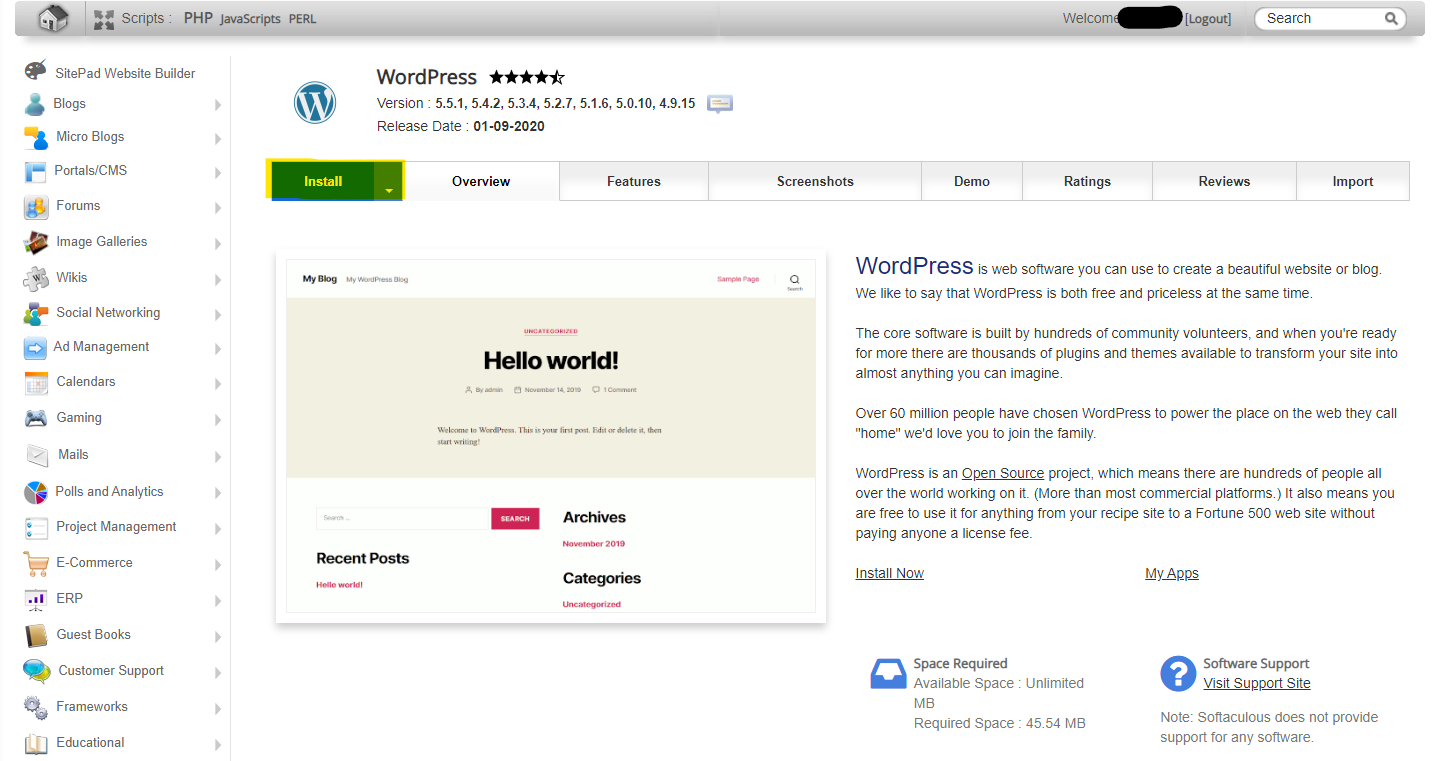Click the Ad Management arrow icon
Screen dimensions: 1444x761
36,348
